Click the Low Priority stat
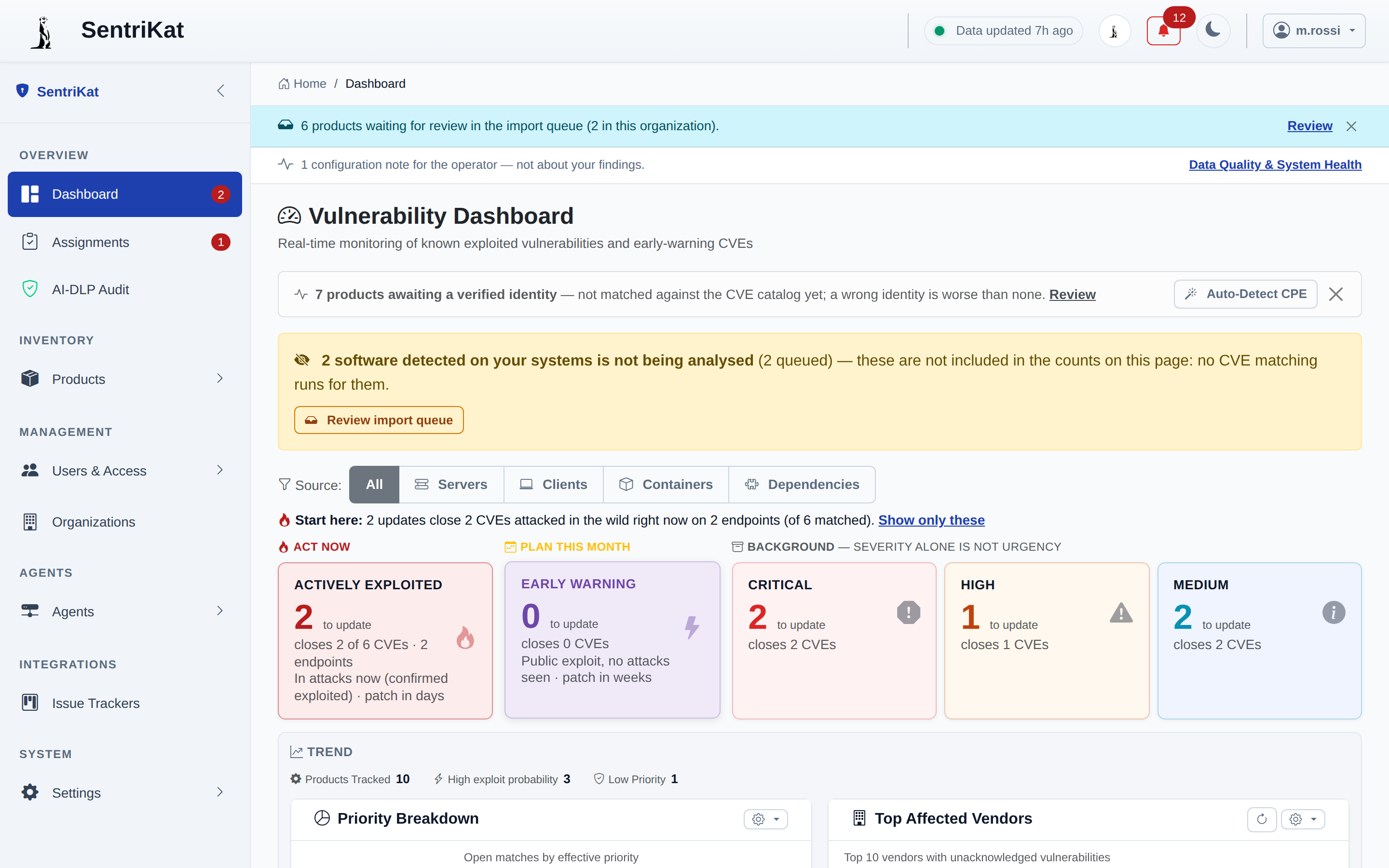 point(636,779)
